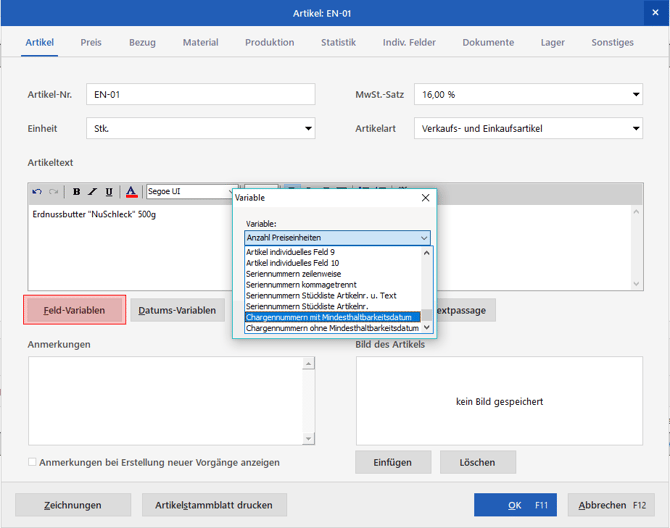670x528 pixels.
Task: Choose Chargennummern ohne Mindesthaltbarkeitsdatum
Action: tap(333, 328)
